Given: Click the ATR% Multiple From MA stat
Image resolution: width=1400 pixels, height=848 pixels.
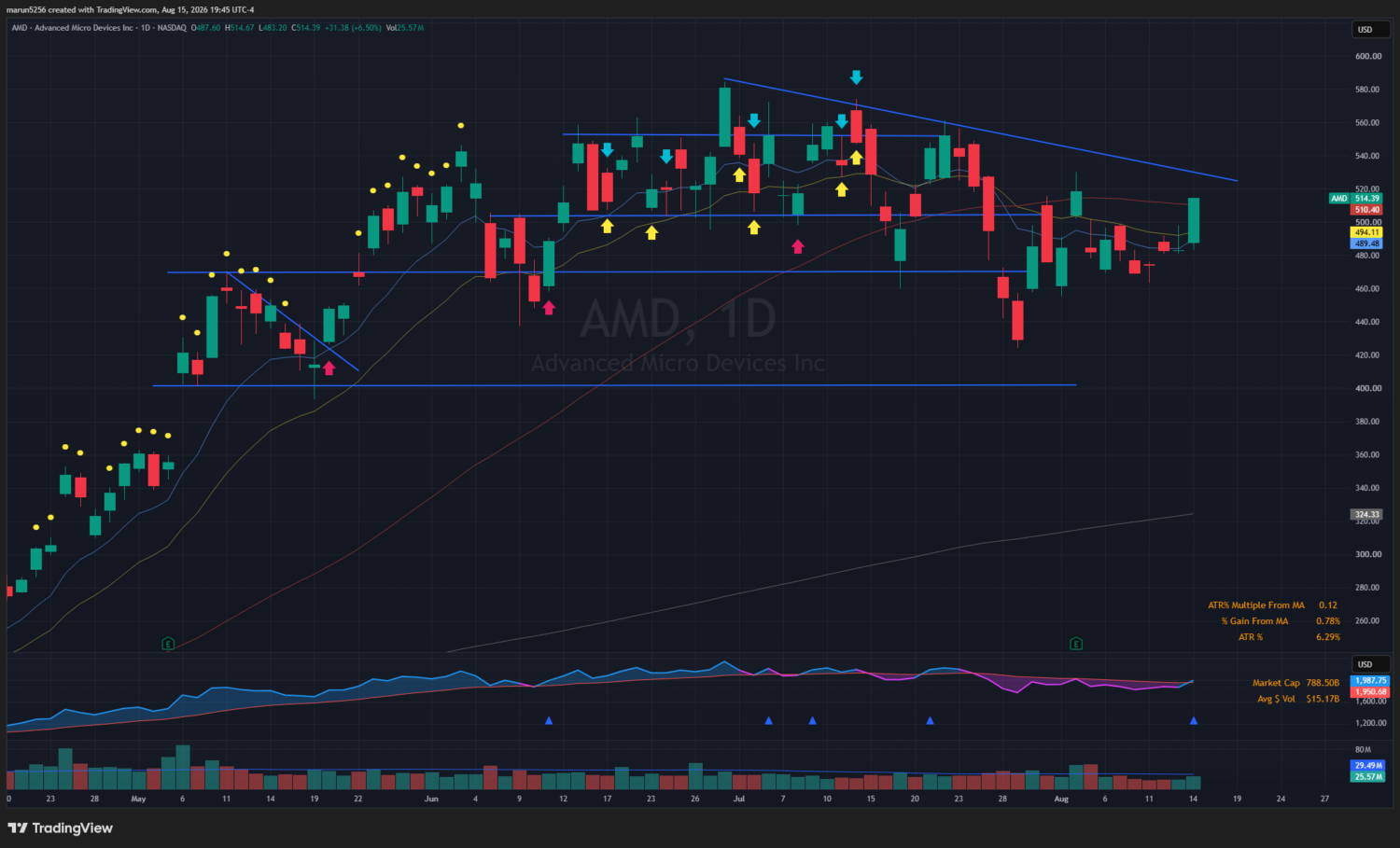Looking at the screenshot, I should click(1273, 605).
